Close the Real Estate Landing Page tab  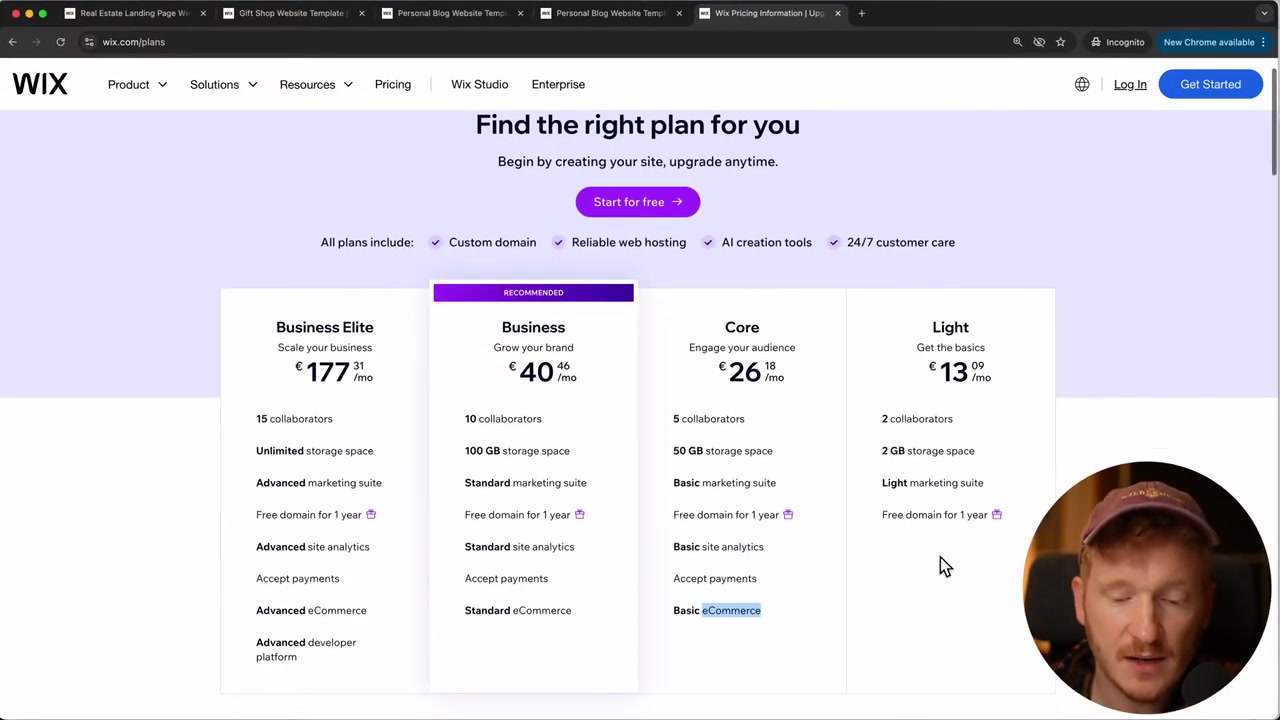tap(203, 13)
